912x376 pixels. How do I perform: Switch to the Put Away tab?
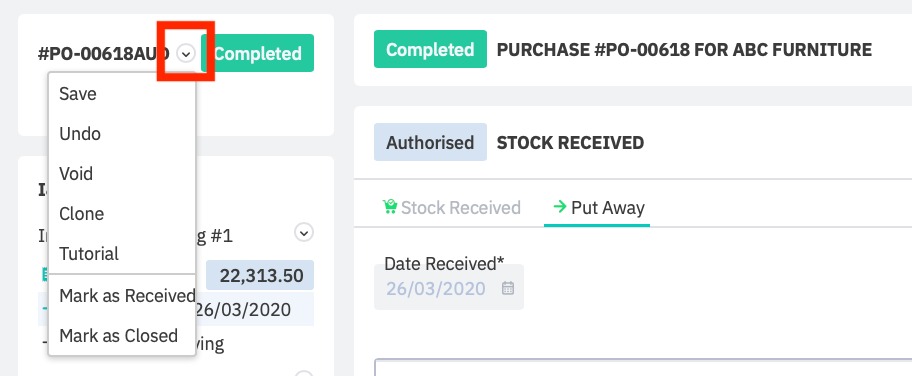coord(598,208)
